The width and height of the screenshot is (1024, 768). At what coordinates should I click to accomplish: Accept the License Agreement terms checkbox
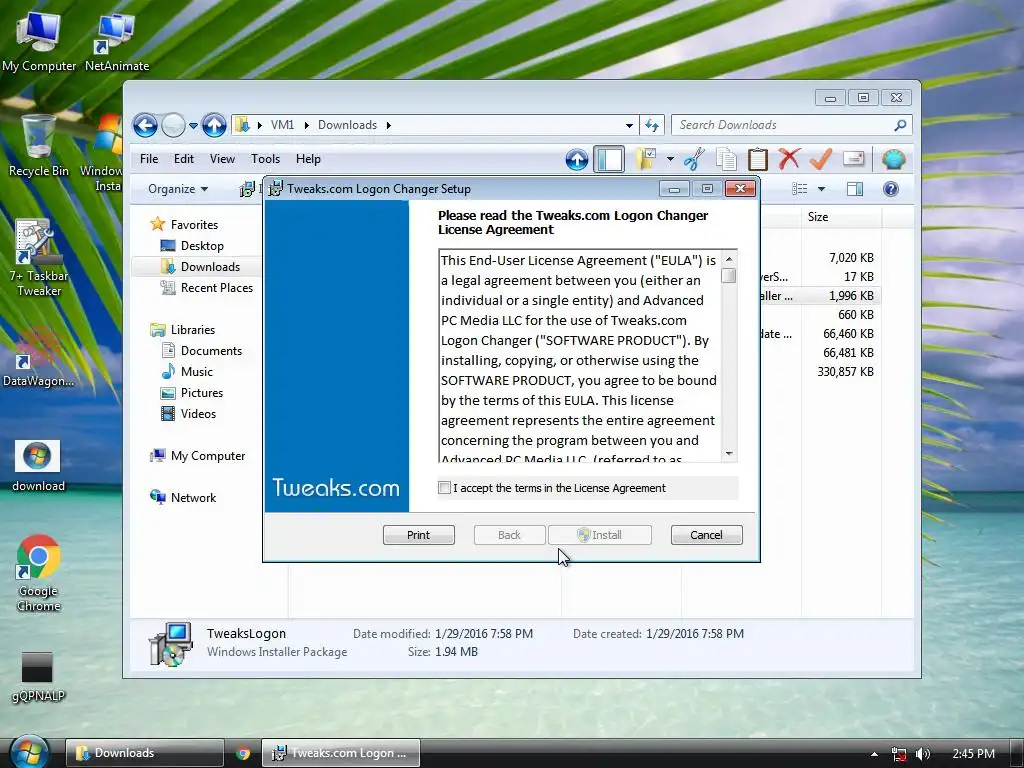[x=444, y=488]
